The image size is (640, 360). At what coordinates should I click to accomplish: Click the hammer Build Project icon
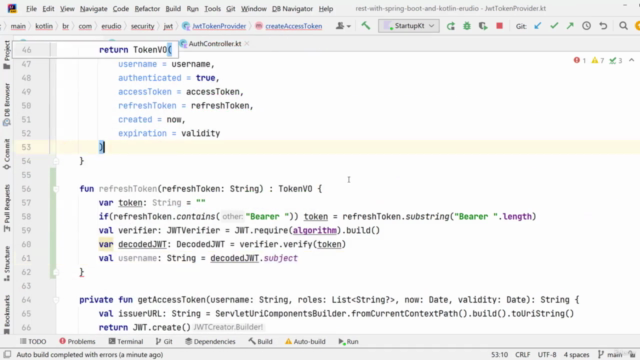(x=365, y=26)
